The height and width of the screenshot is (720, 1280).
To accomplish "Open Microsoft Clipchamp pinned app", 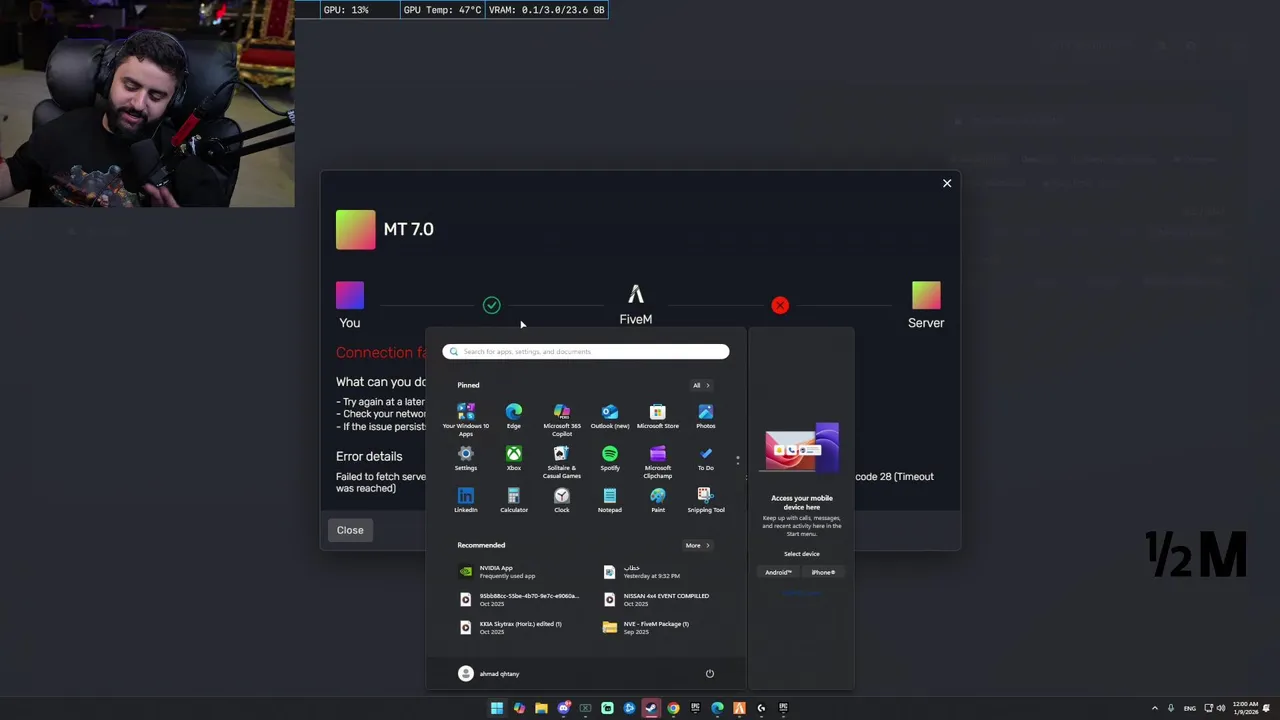I will click(658, 462).
